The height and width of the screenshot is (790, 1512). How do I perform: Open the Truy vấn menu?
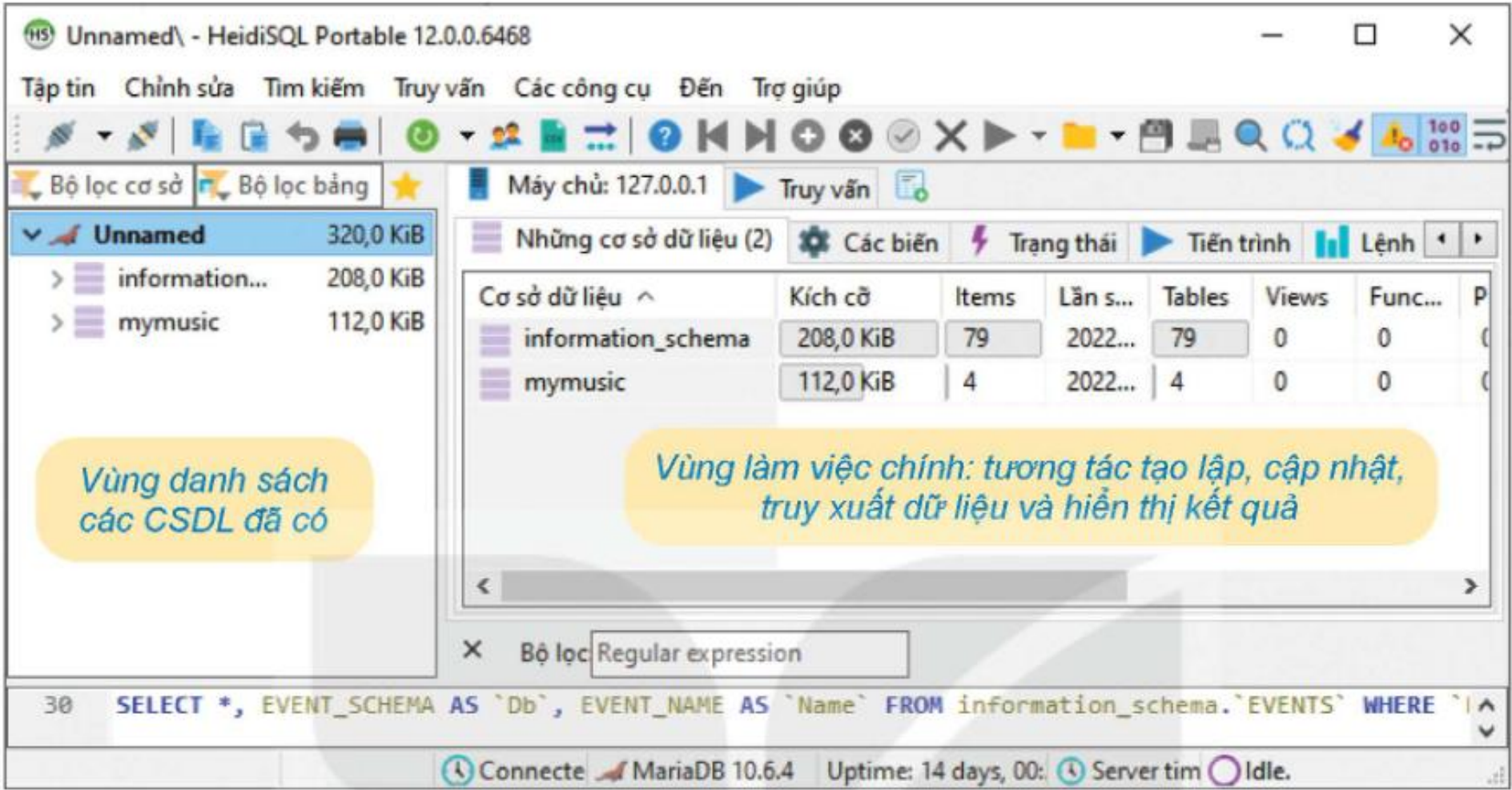439,88
